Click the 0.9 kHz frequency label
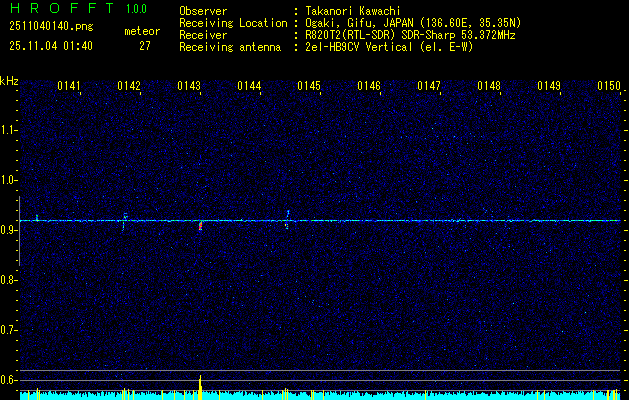The height and width of the screenshot is (400, 629). tap(8, 230)
